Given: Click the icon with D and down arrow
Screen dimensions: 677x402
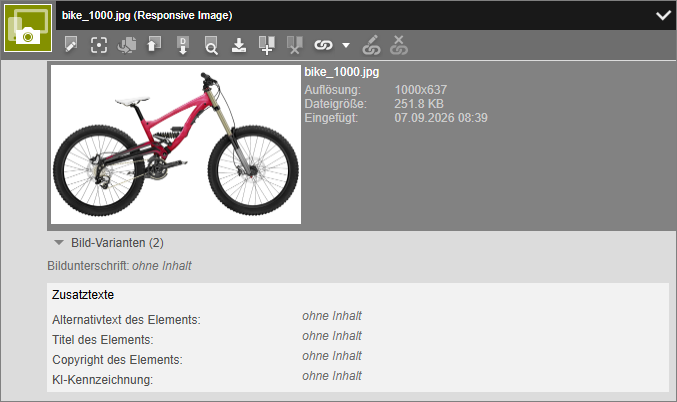Looking at the screenshot, I should point(183,45).
